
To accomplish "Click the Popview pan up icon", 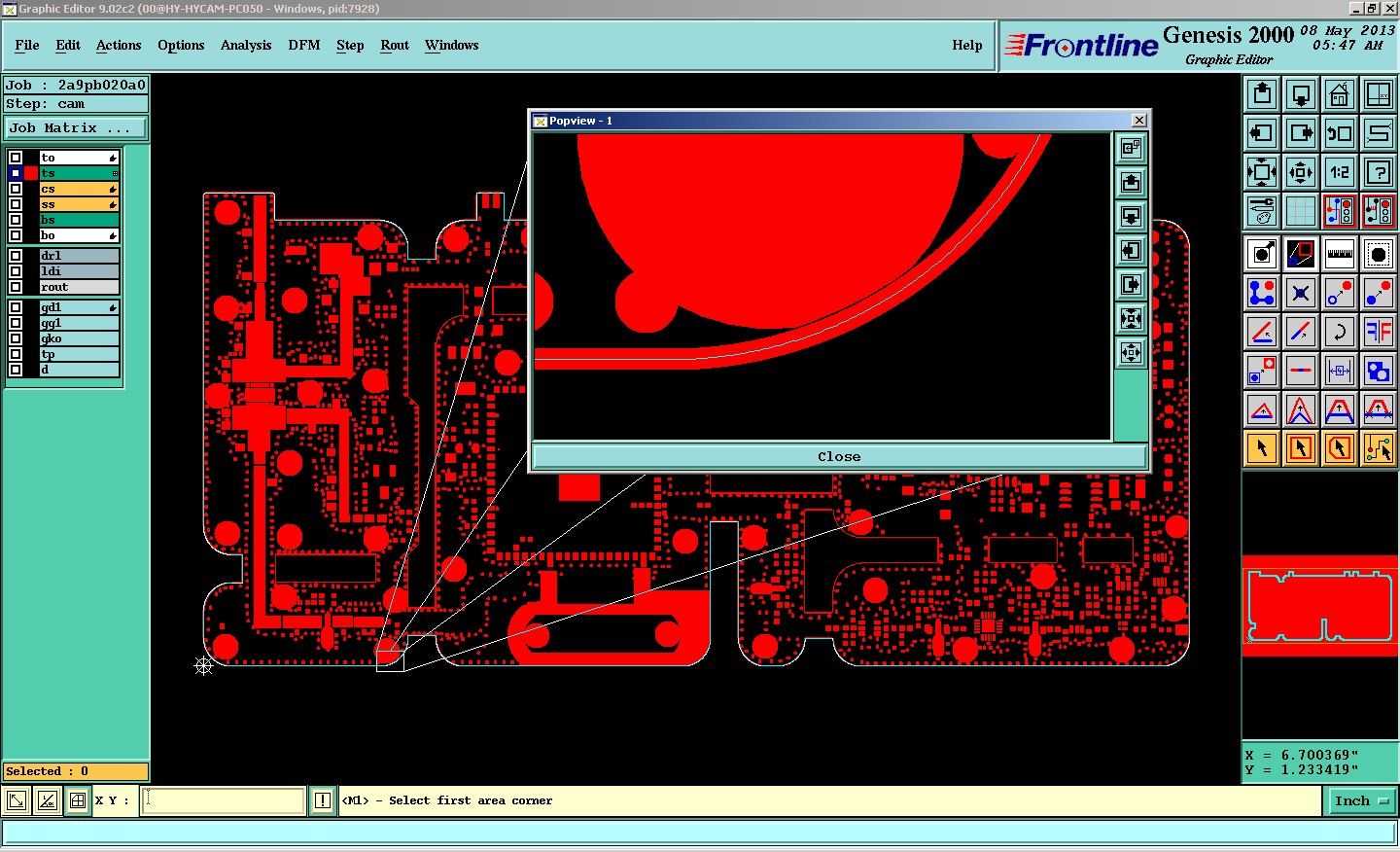I will [1132, 182].
